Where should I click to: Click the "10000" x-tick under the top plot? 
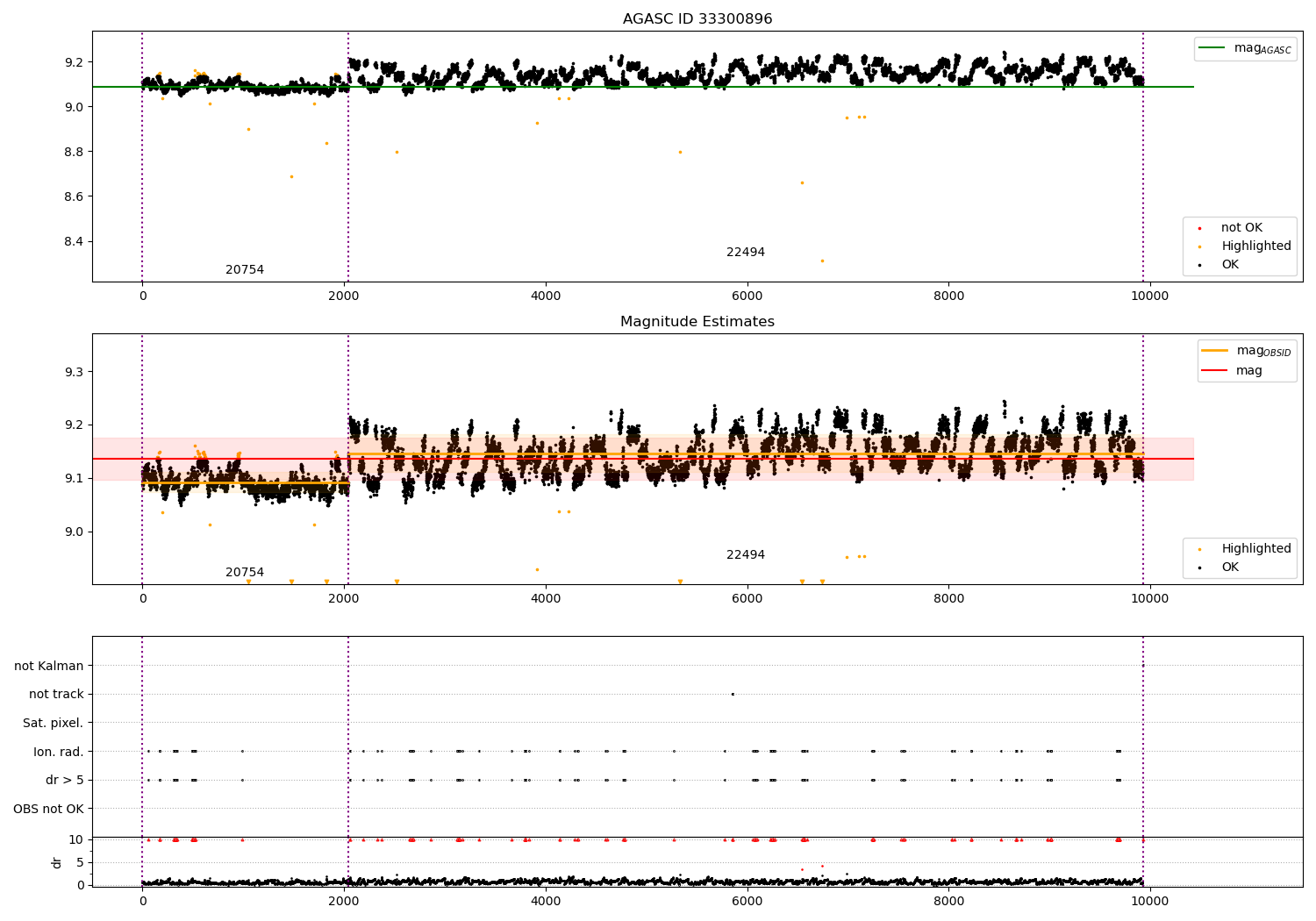pos(1150,296)
